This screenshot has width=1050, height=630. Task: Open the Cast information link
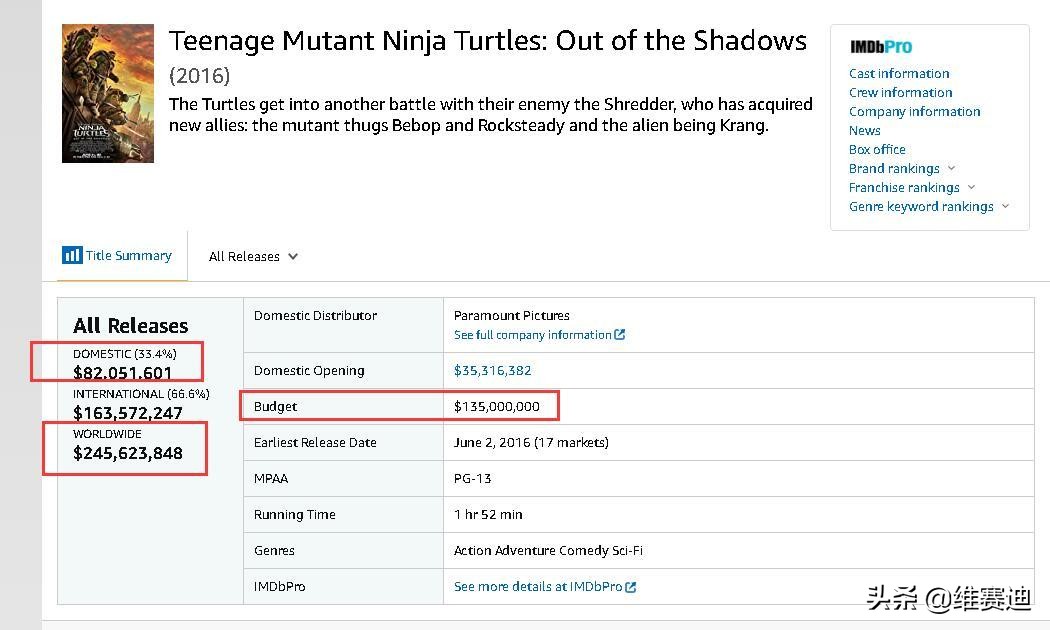coord(899,73)
